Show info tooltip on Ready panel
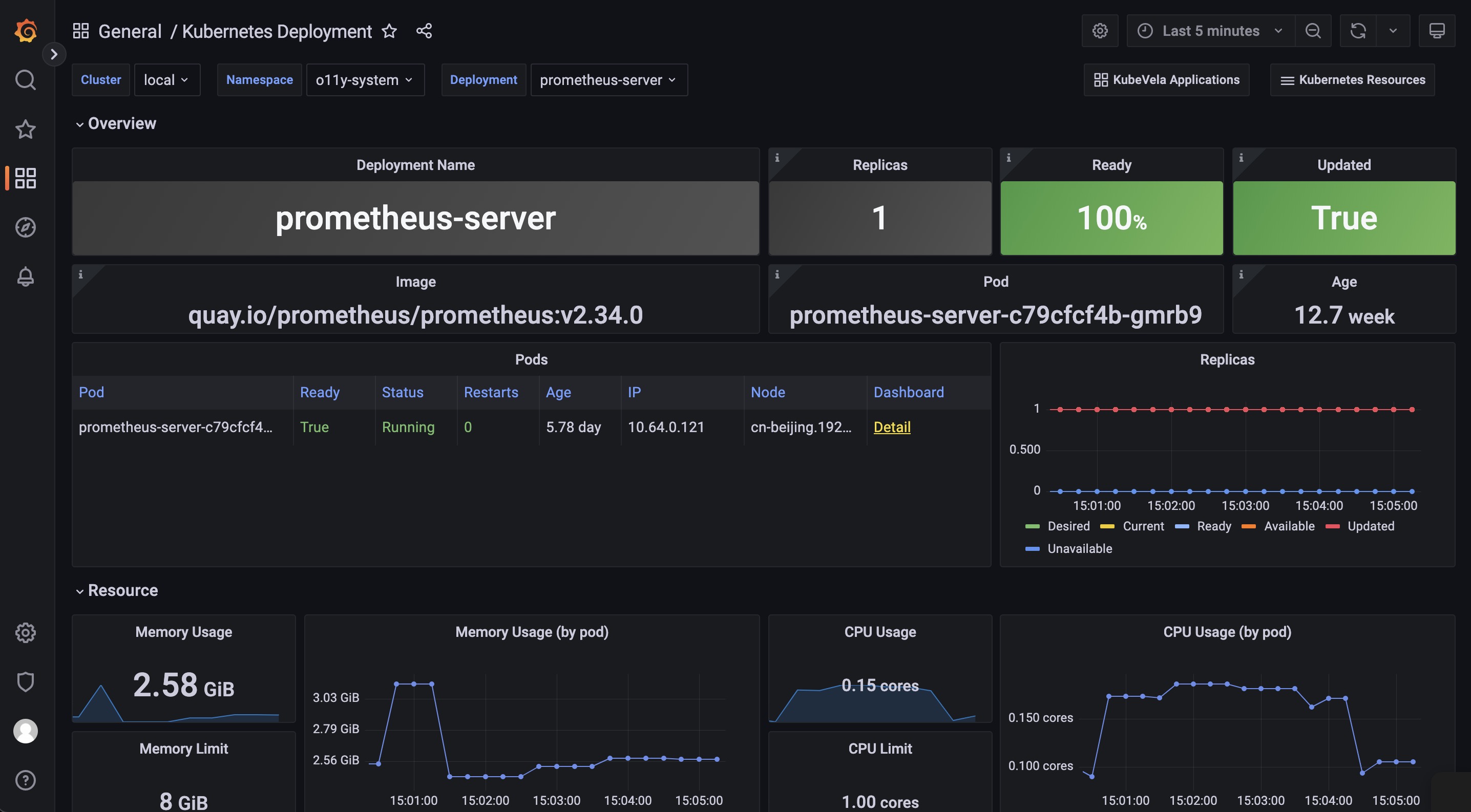 coord(1008,158)
